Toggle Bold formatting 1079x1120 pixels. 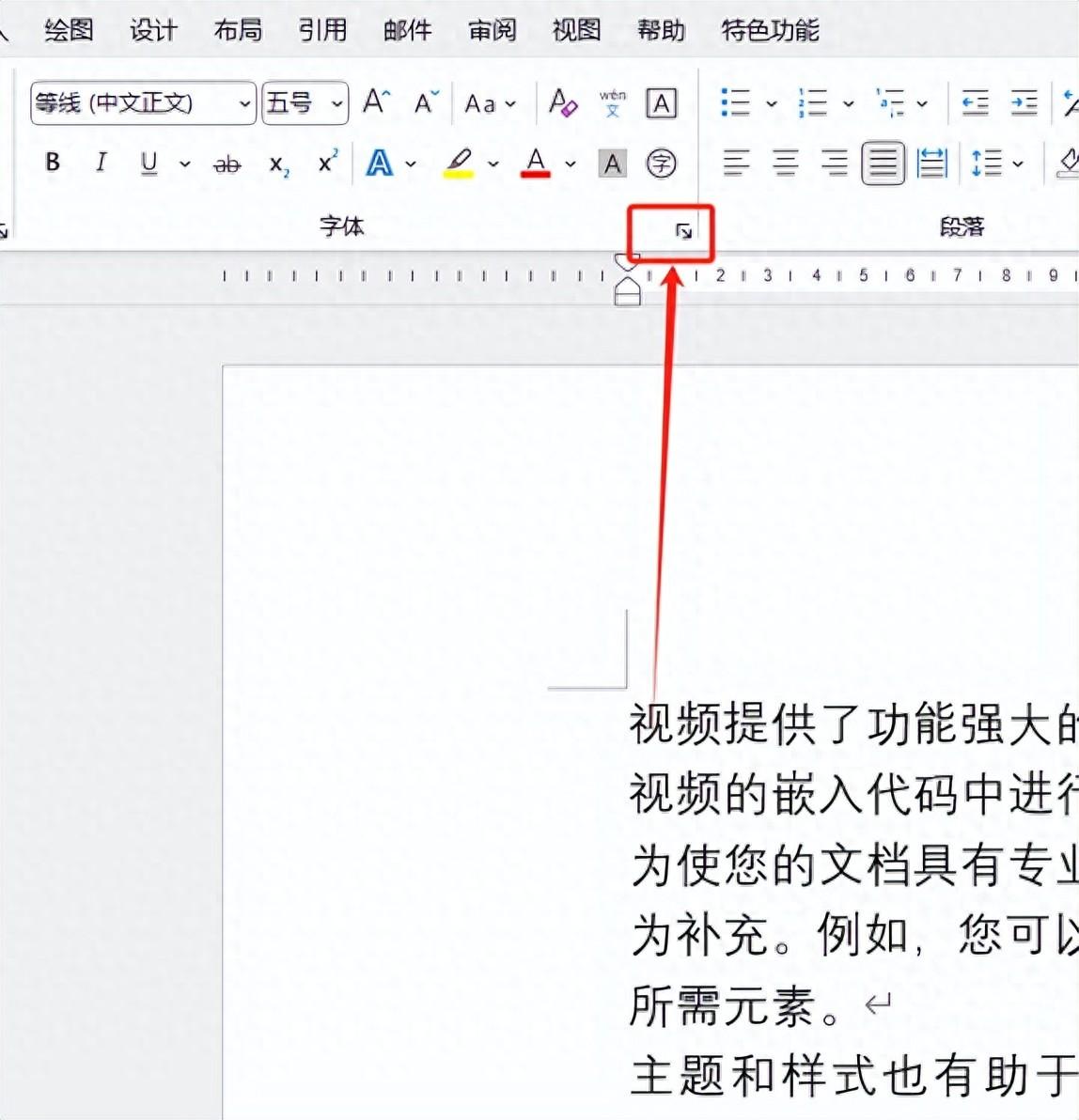[53, 163]
